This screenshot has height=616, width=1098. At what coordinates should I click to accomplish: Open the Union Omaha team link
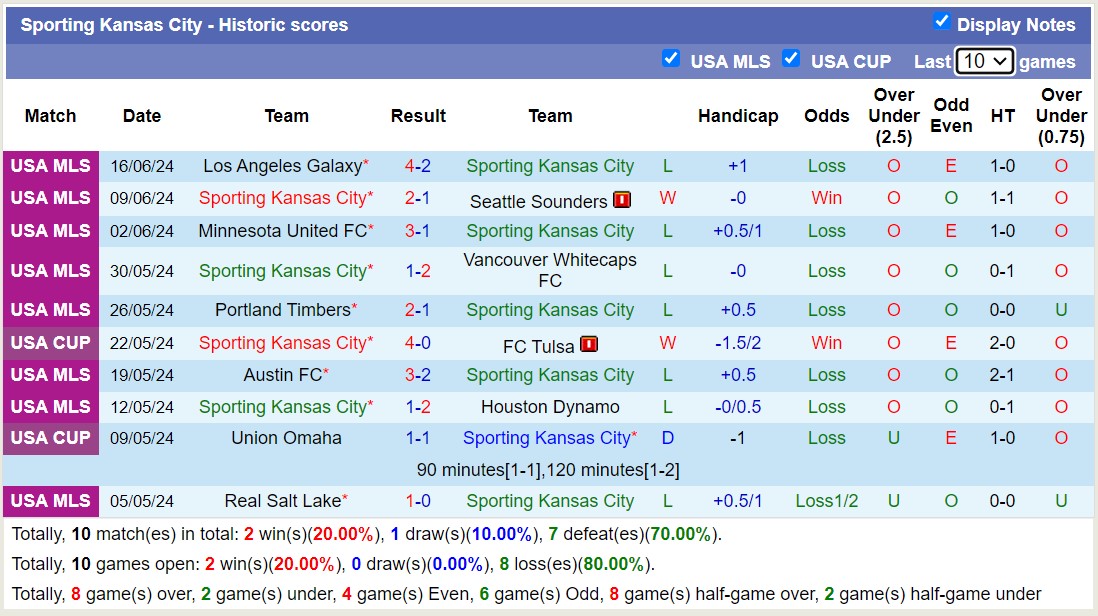286,438
